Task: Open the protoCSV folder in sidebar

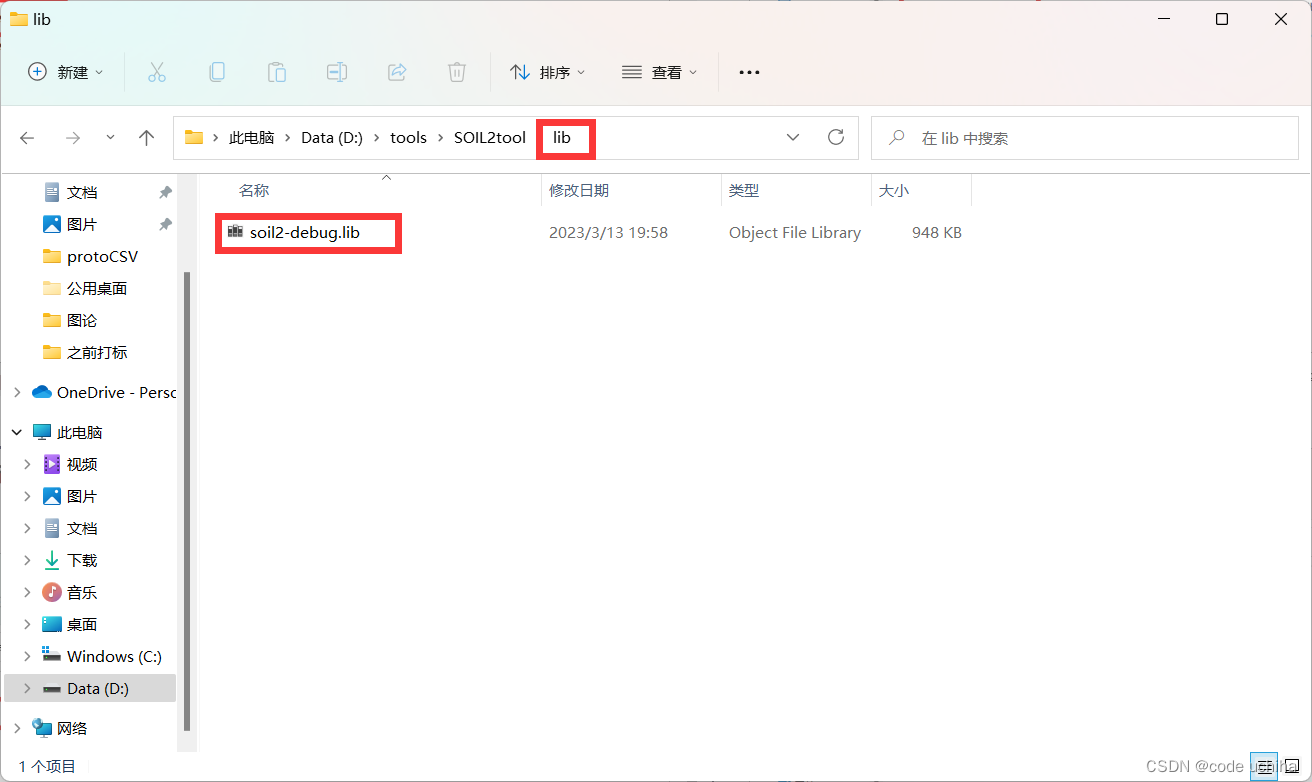Action: pos(102,256)
